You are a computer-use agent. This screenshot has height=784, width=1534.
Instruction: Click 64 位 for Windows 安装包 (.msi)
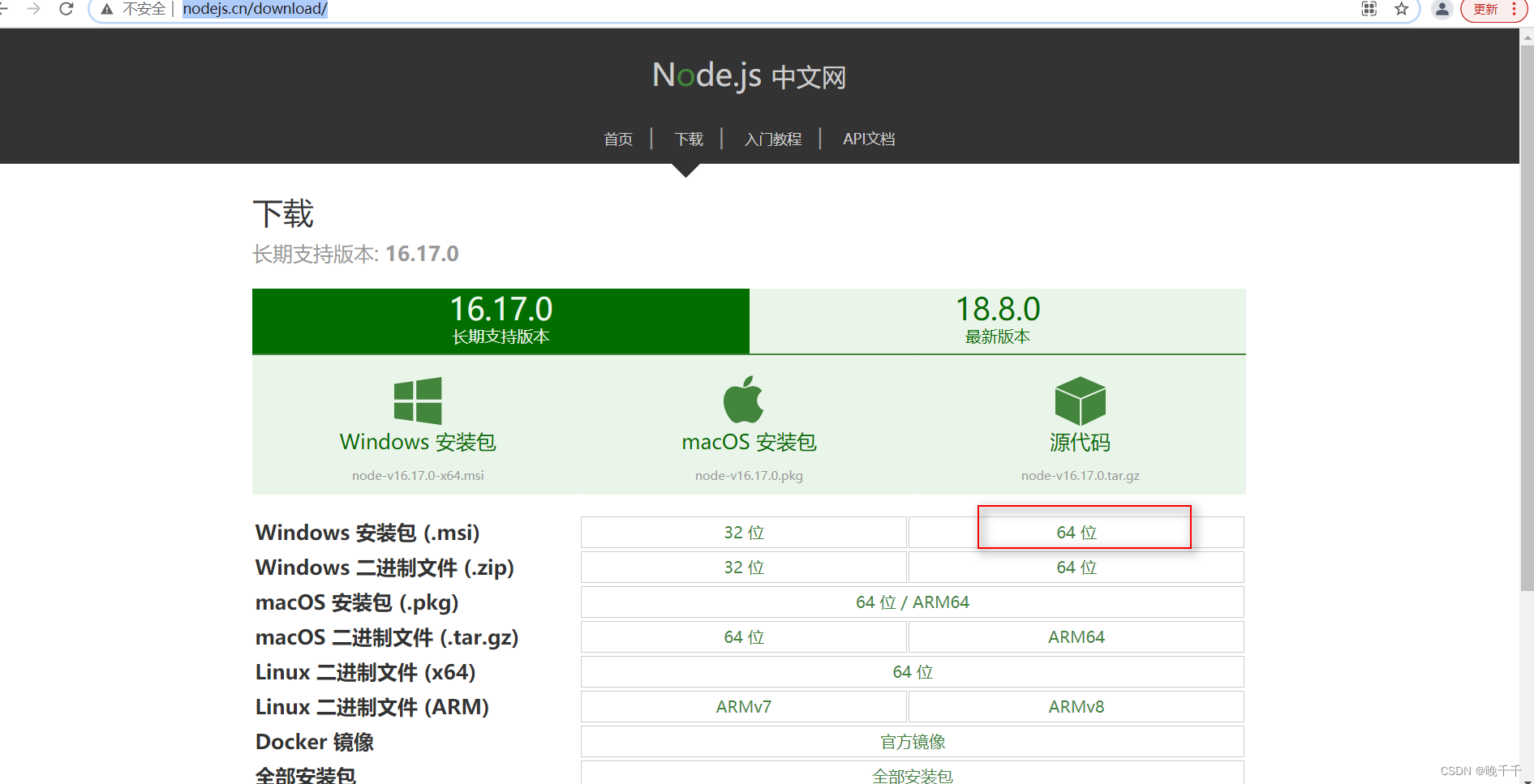coord(1076,533)
